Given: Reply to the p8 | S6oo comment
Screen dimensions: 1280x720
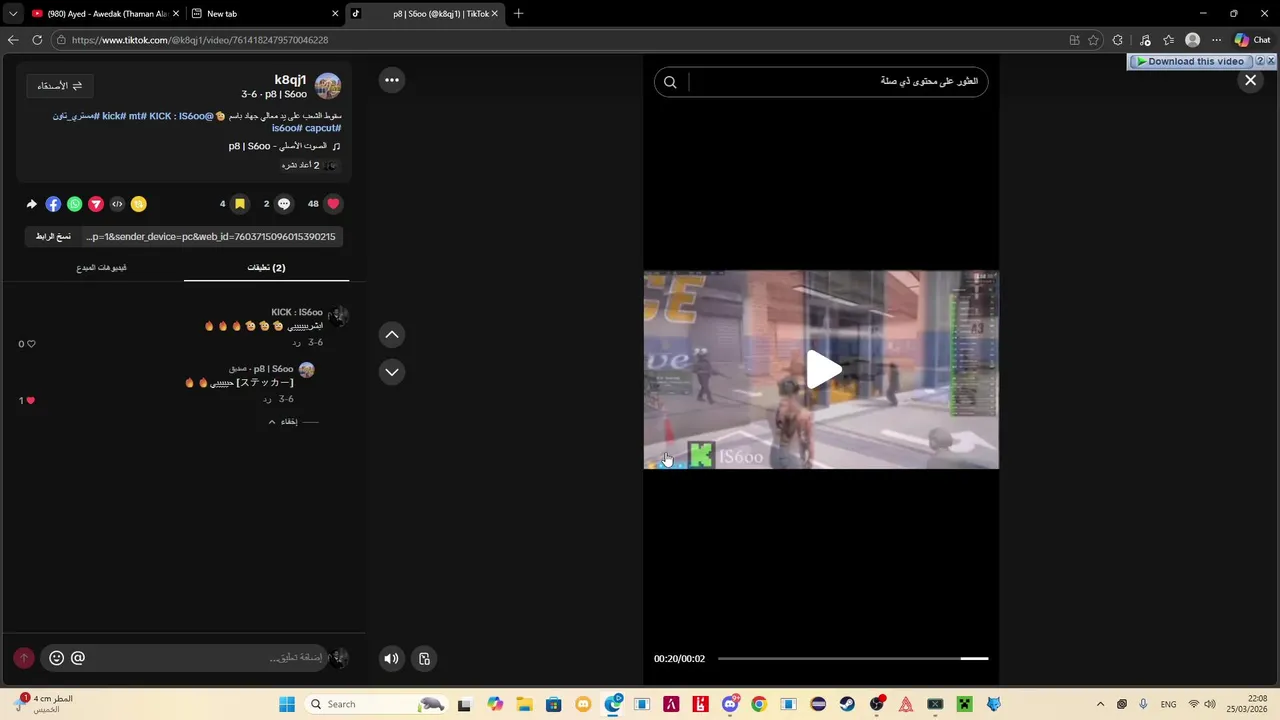Looking at the screenshot, I should [268, 399].
